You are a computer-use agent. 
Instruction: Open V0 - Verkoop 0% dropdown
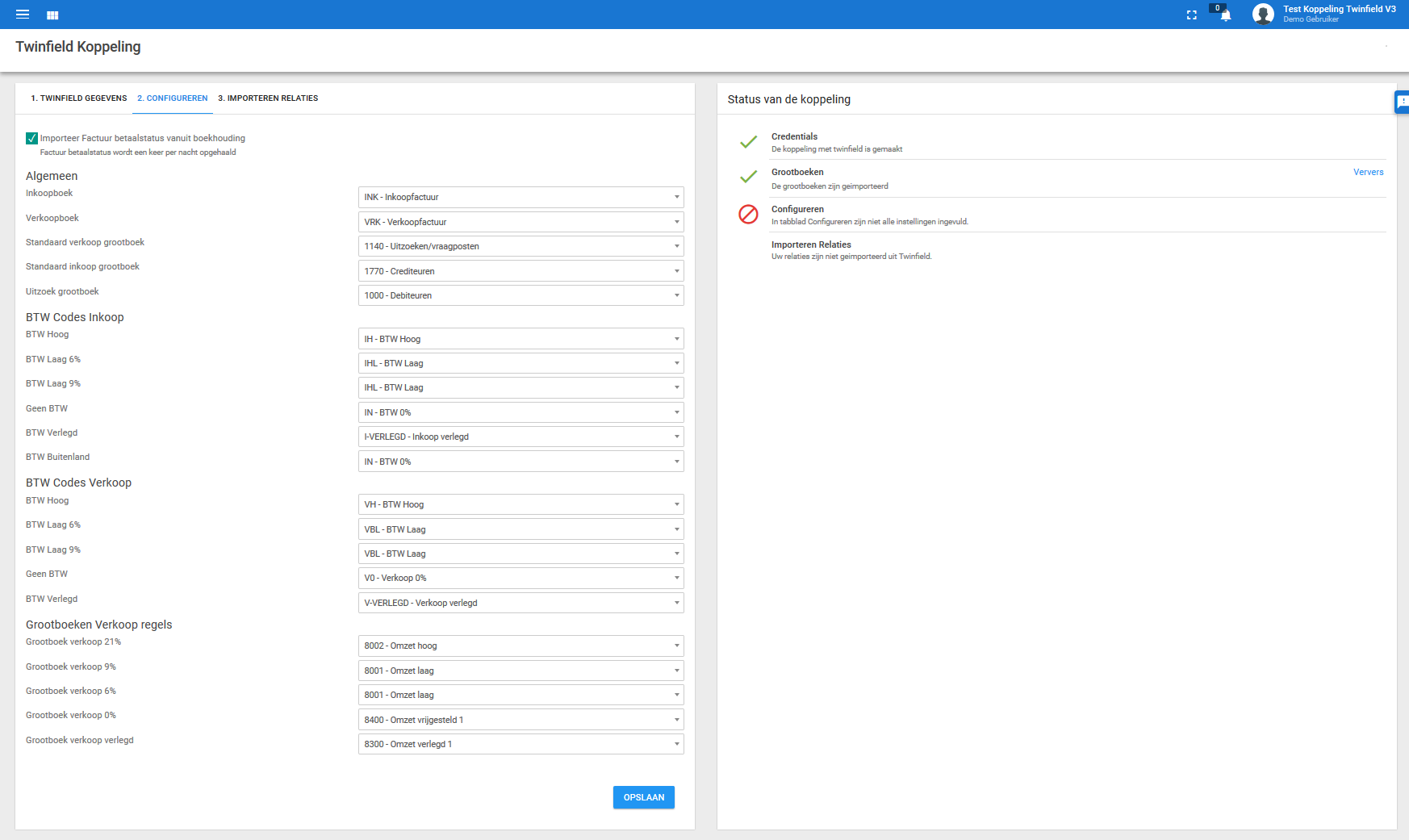click(x=521, y=578)
